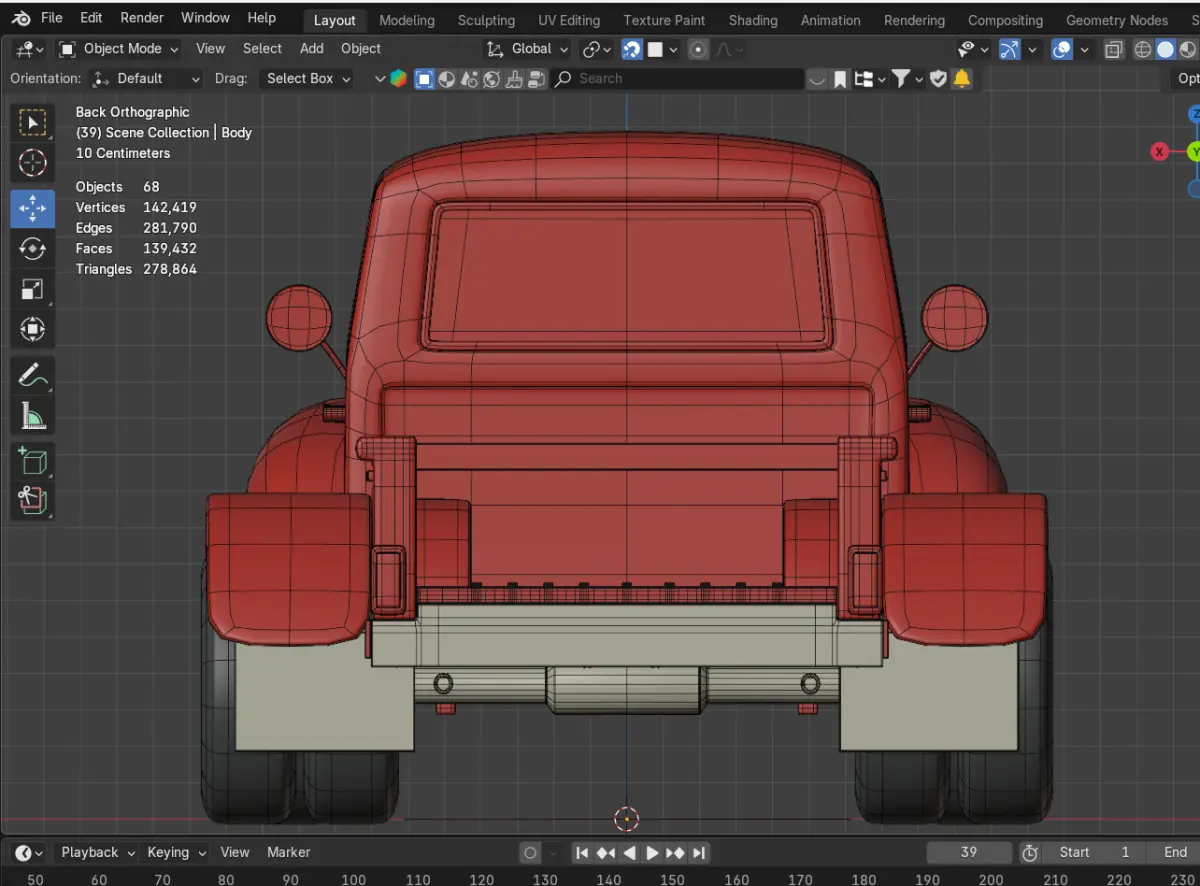Image resolution: width=1200 pixels, height=886 pixels.
Task: Switch to the Sculpting workspace tab
Action: coord(486,20)
